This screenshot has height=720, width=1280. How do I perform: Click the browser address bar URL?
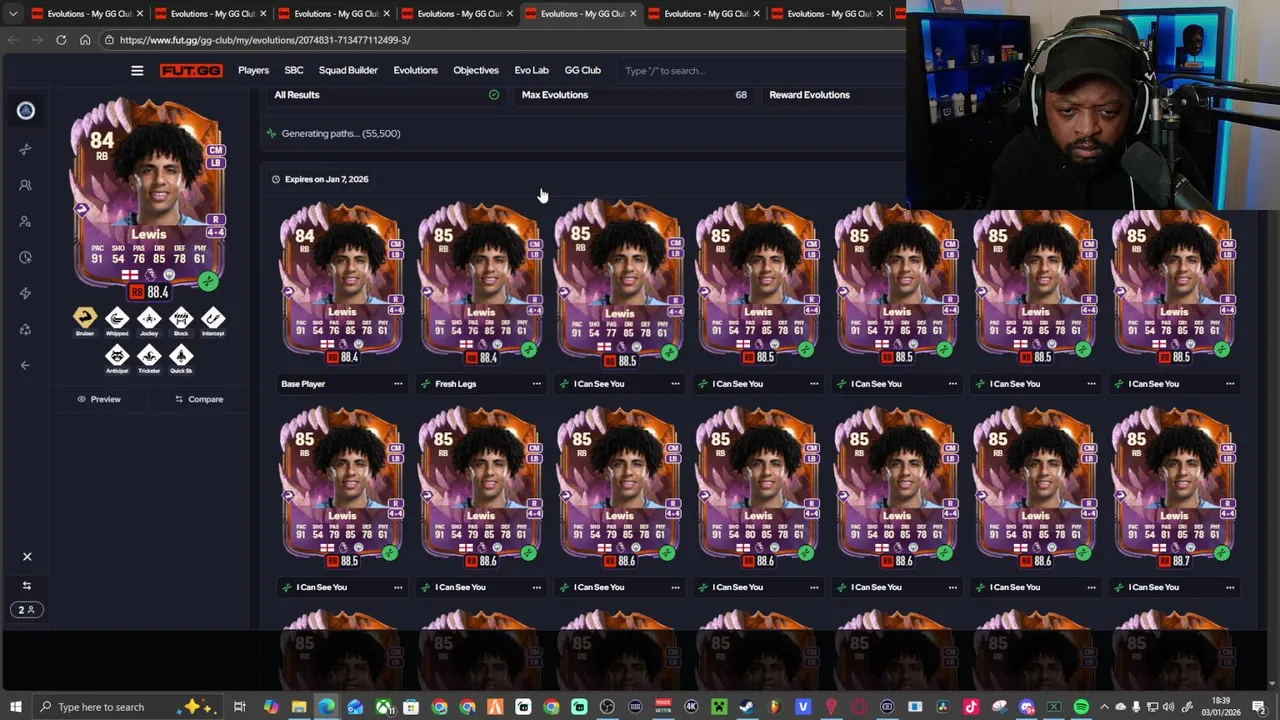tap(265, 40)
